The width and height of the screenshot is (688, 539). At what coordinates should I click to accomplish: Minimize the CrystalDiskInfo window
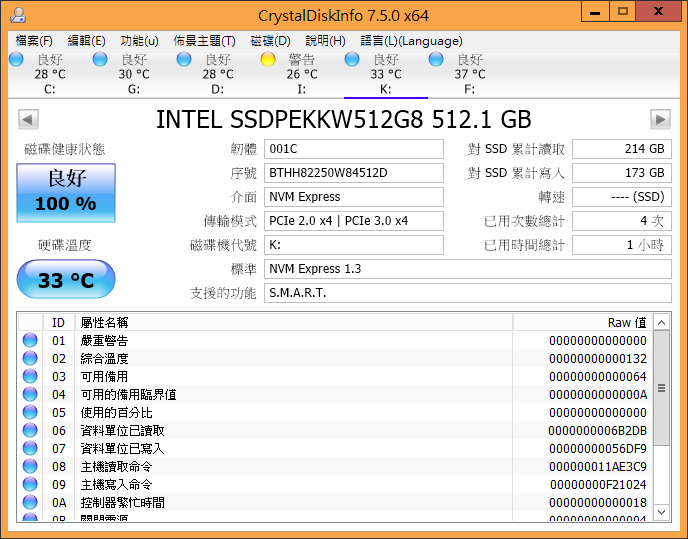(595, 11)
